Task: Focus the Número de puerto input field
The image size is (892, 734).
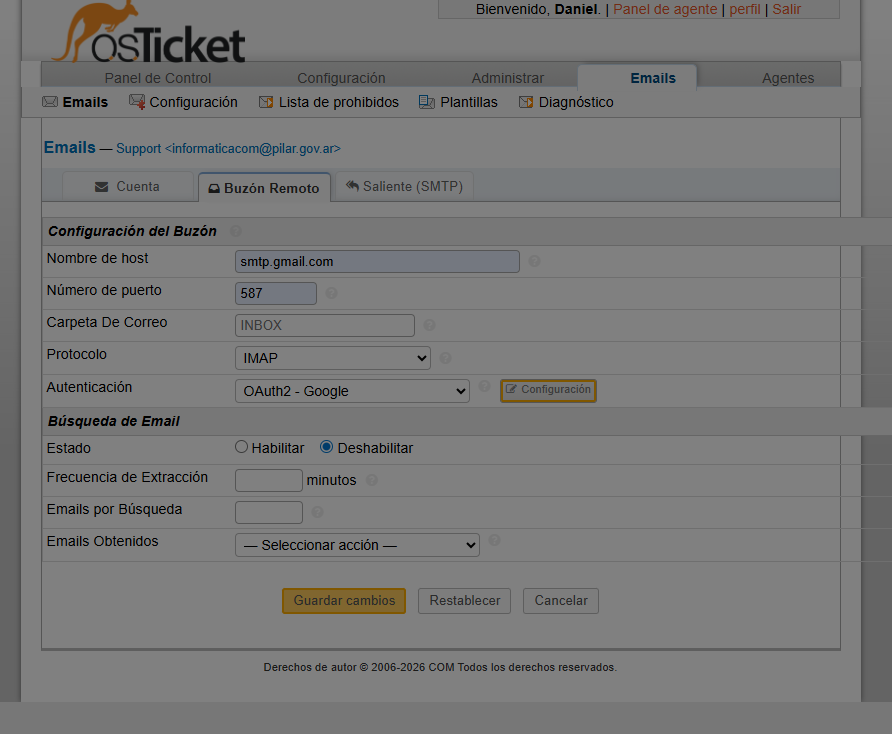Action: click(x=276, y=294)
